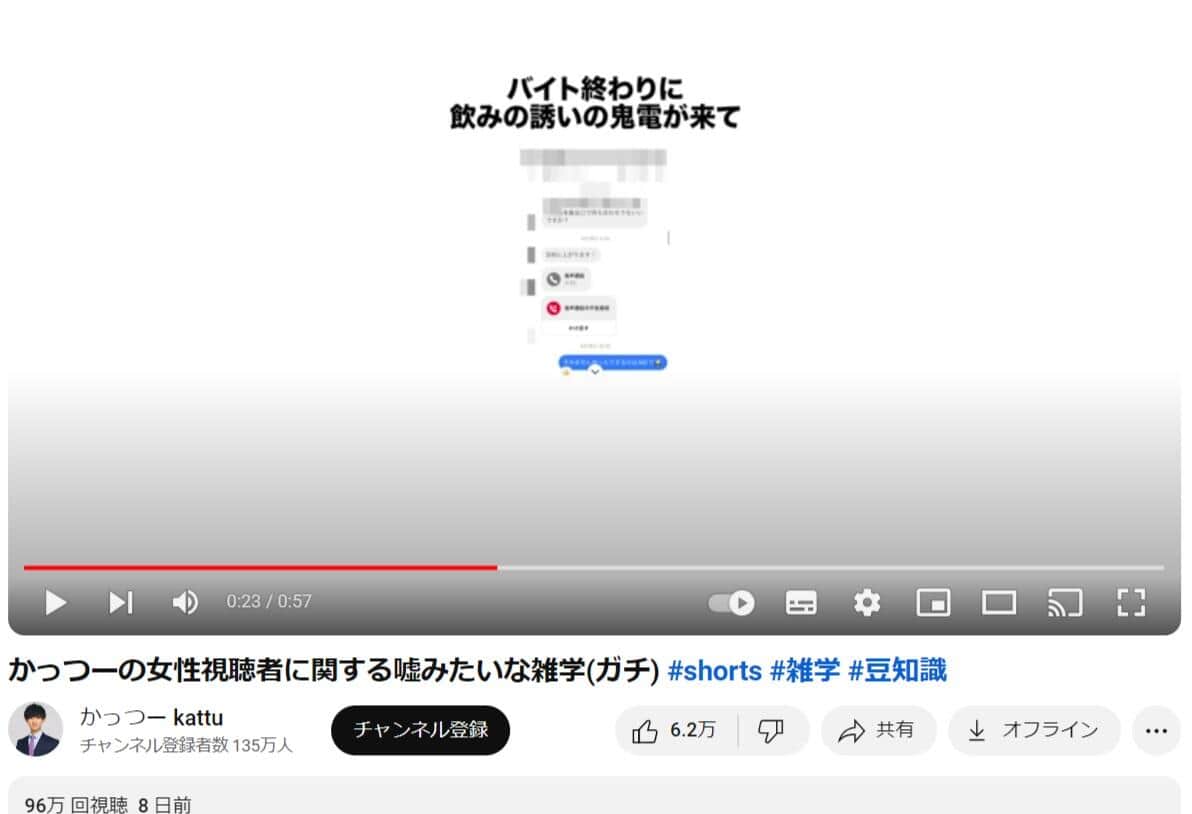This screenshot has width=1192, height=814.
Task: Cast video using the cast icon
Action: [x=1064, y=602]
